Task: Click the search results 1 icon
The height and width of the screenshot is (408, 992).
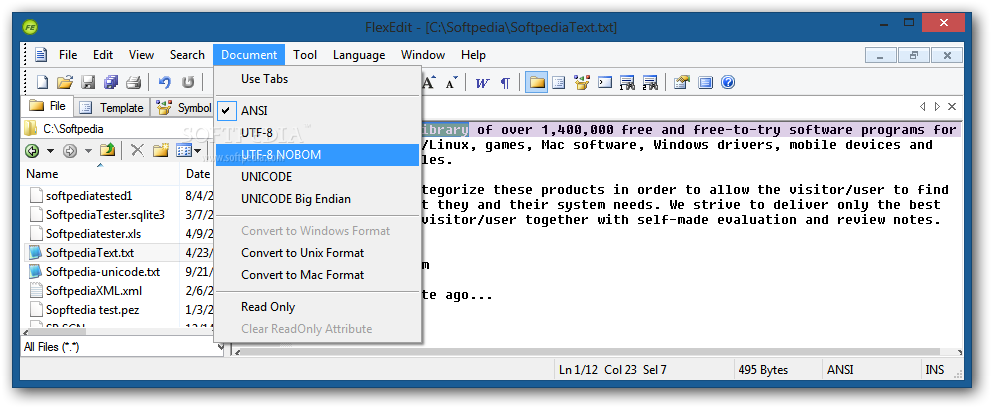Action: (627, 82)
